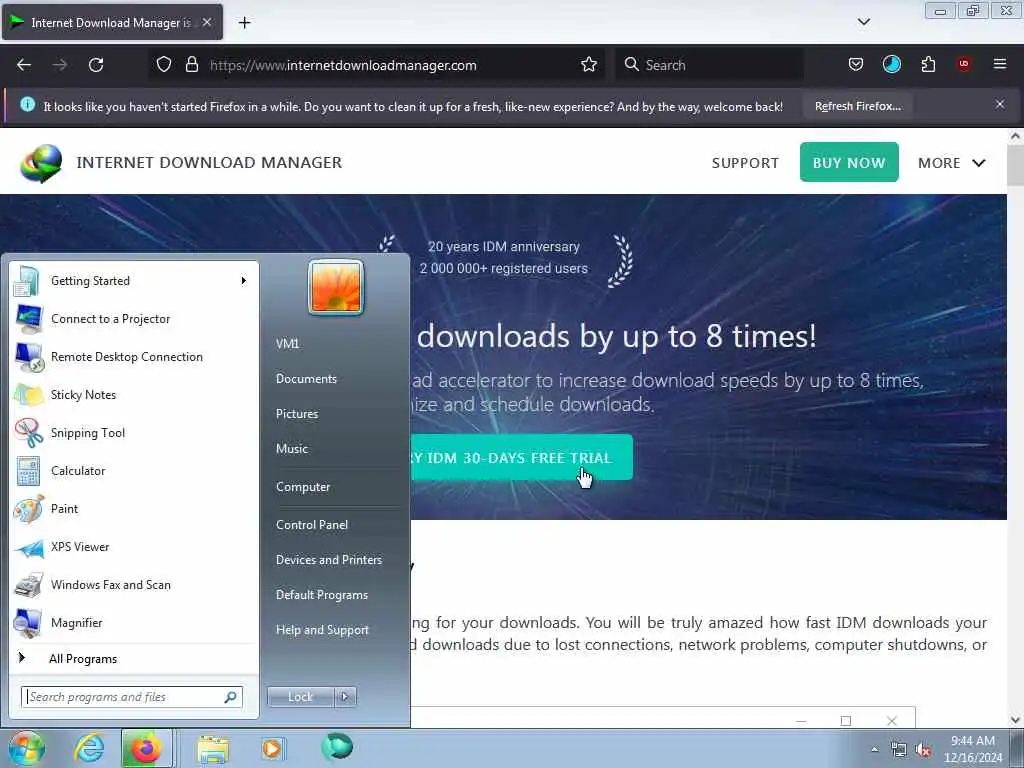Open Windows Media Player taskbar icon
The width and height of the screenshot is (1024, 768).
tap(272, 748)
